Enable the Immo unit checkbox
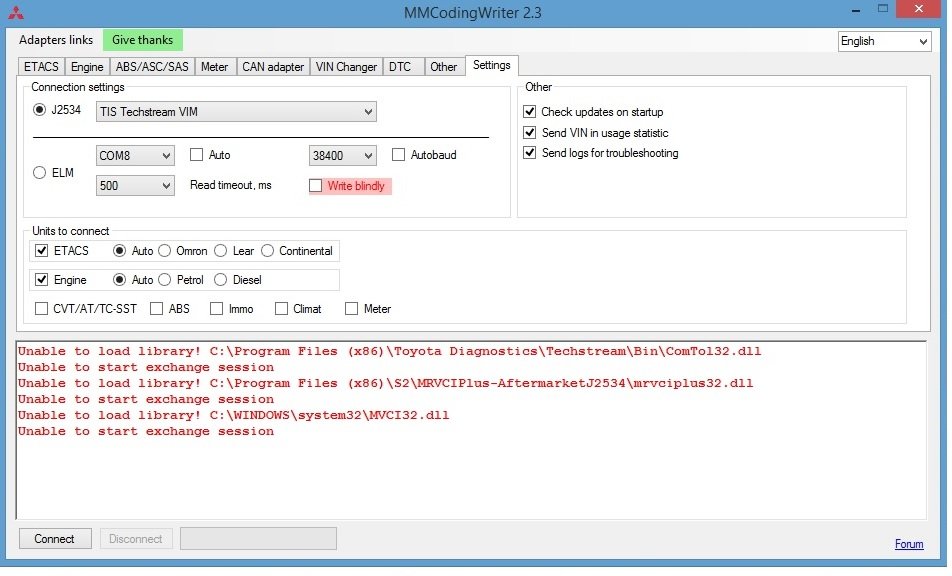The height and width of the screenshot is (576, 952). 216,309
